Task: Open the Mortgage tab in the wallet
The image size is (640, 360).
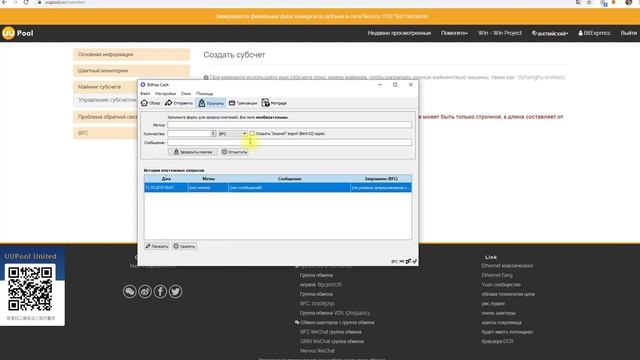Action: pyautogui.click(x=274, y=103)
